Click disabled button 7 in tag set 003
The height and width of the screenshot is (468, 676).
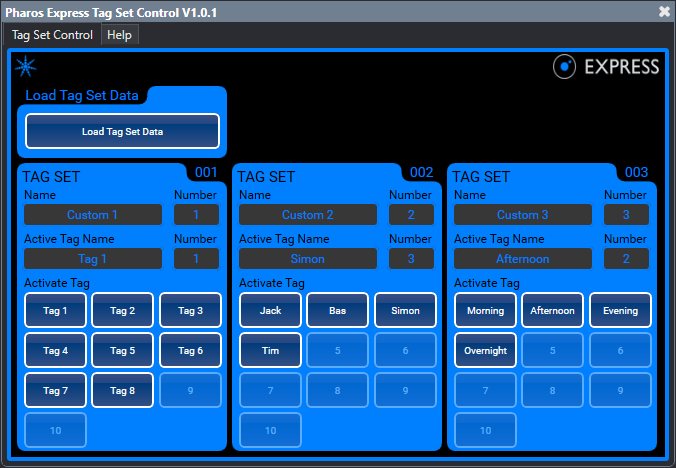tap(485, 390)
